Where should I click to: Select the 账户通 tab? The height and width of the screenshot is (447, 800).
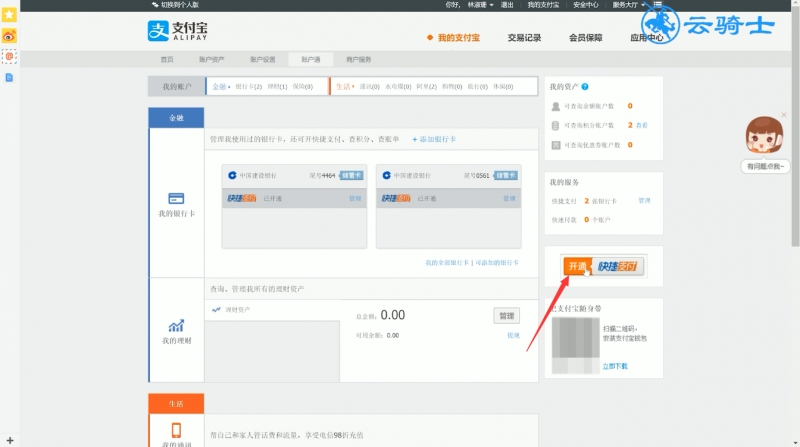click(311, 60)
